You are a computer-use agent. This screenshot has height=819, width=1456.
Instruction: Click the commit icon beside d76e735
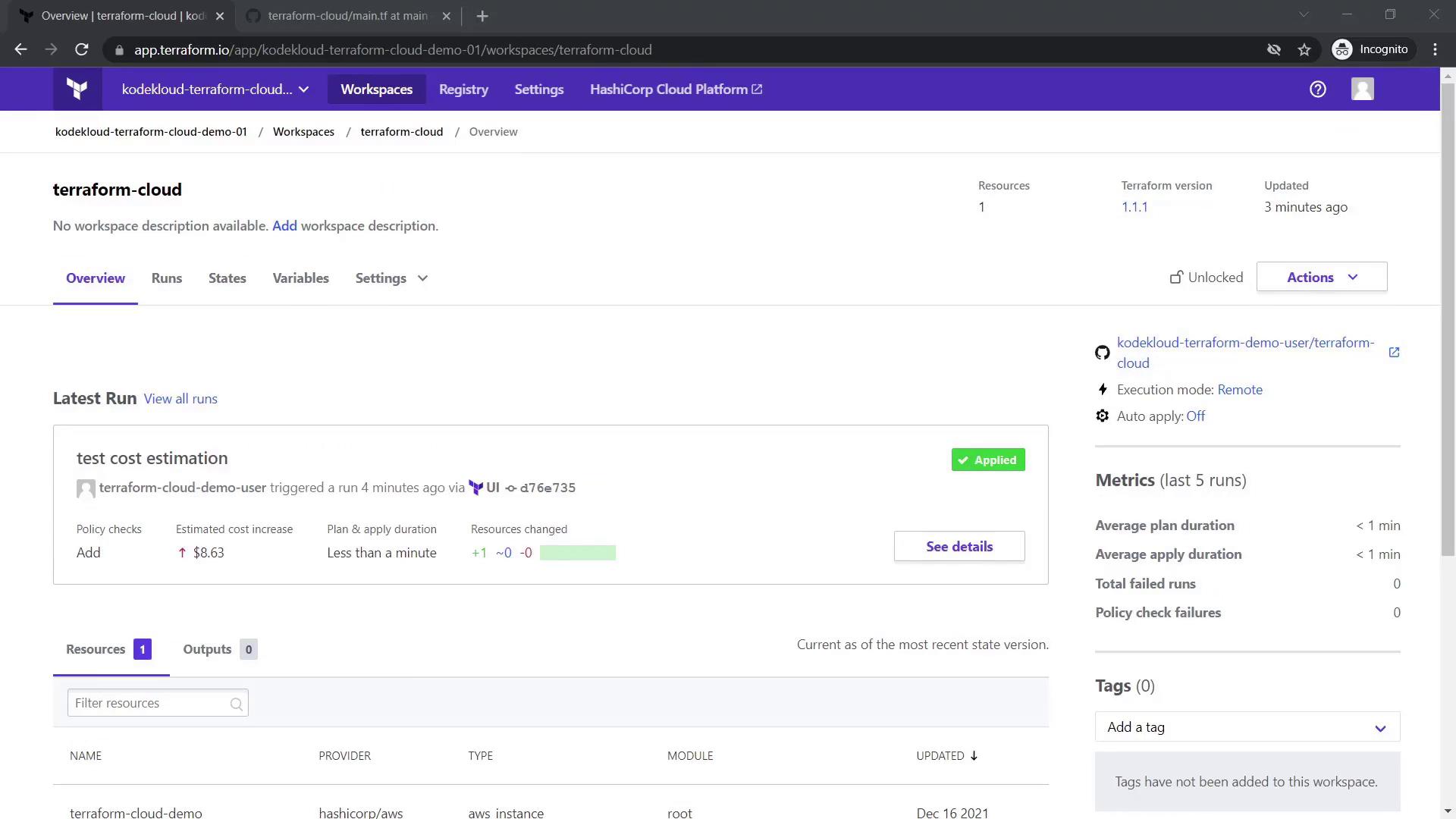point(511,488)
